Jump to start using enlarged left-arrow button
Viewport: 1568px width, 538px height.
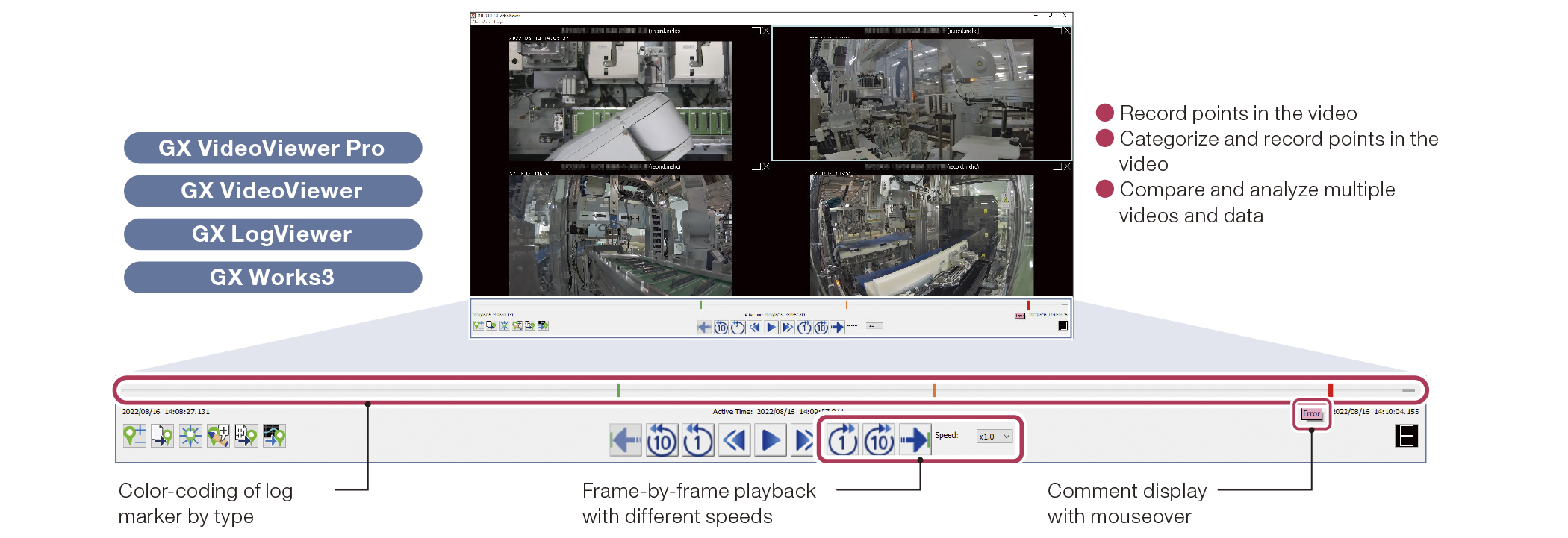[x=625, y=440]
